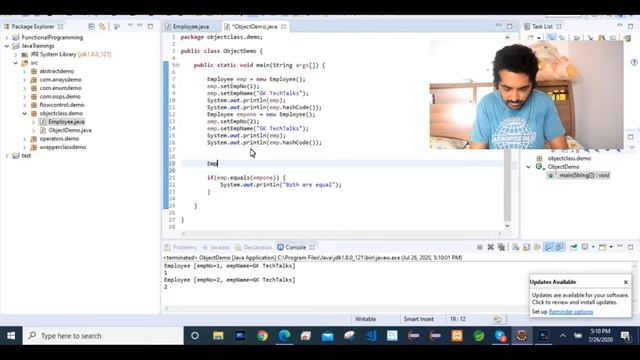Click the Windows Start button

(11, 336)
